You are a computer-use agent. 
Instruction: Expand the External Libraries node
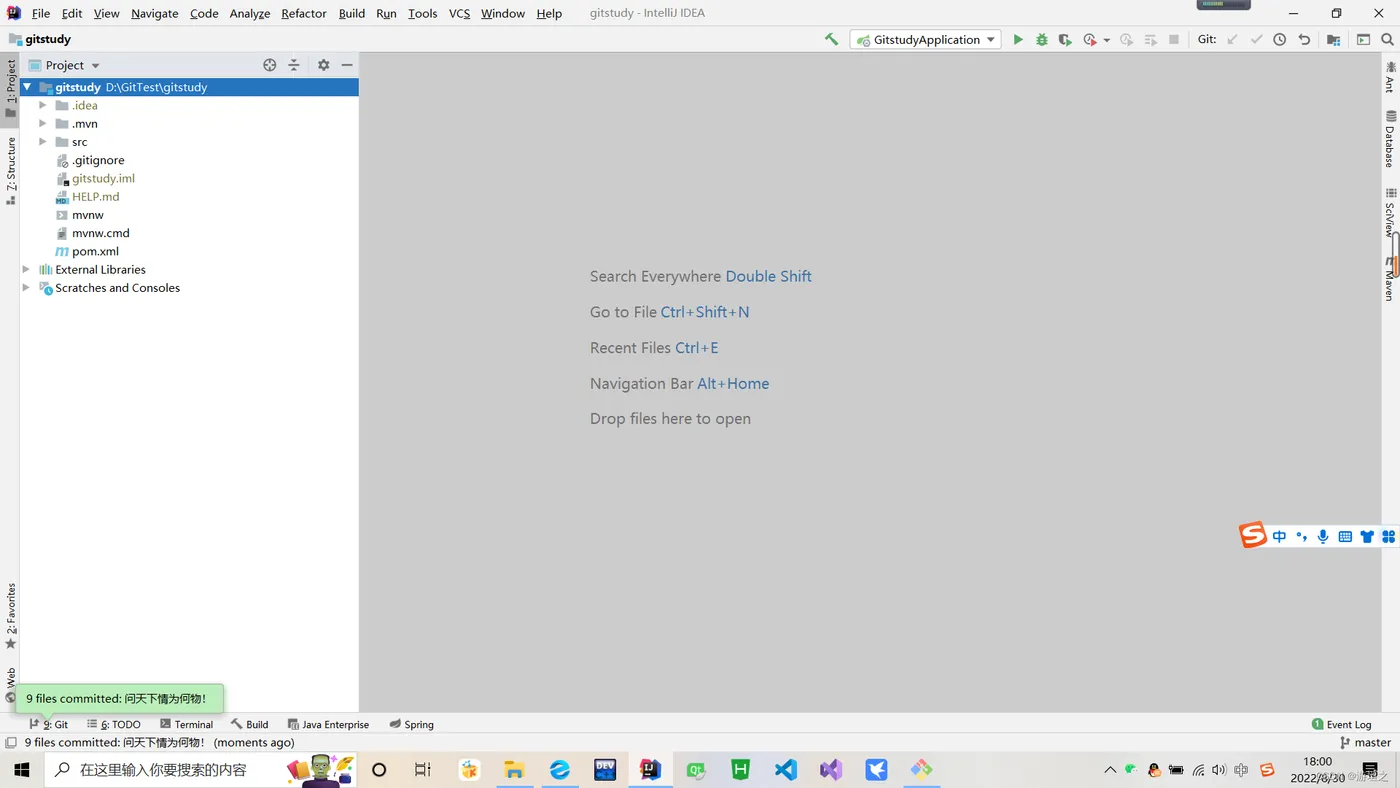[26, 269]
